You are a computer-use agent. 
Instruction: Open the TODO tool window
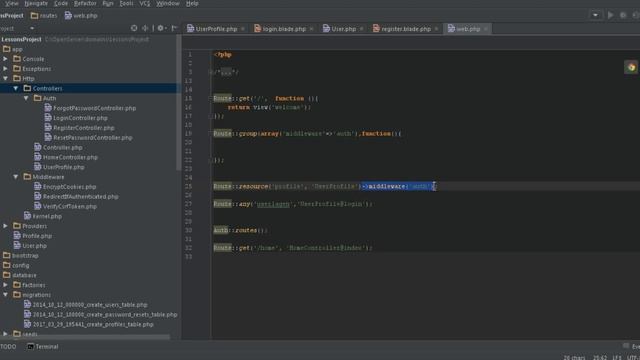[8, 347]
